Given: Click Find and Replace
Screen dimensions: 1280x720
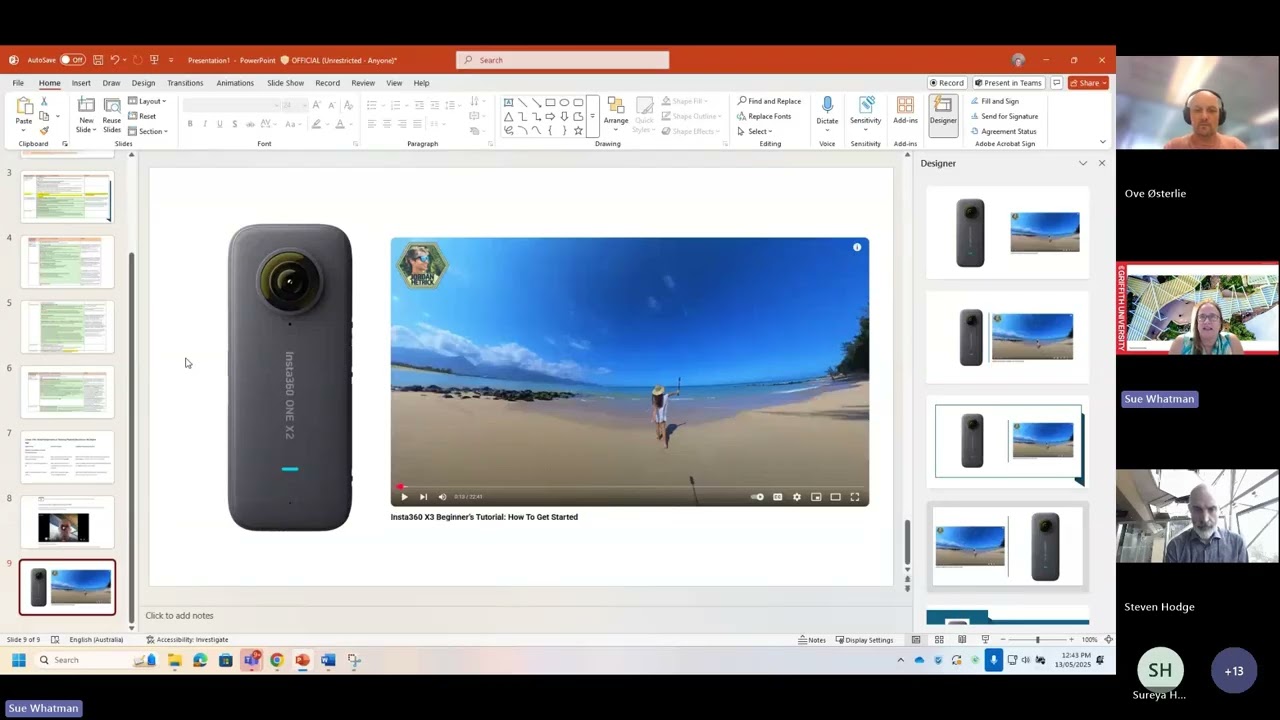Looking at the screenshot, I should coord(769,101).
